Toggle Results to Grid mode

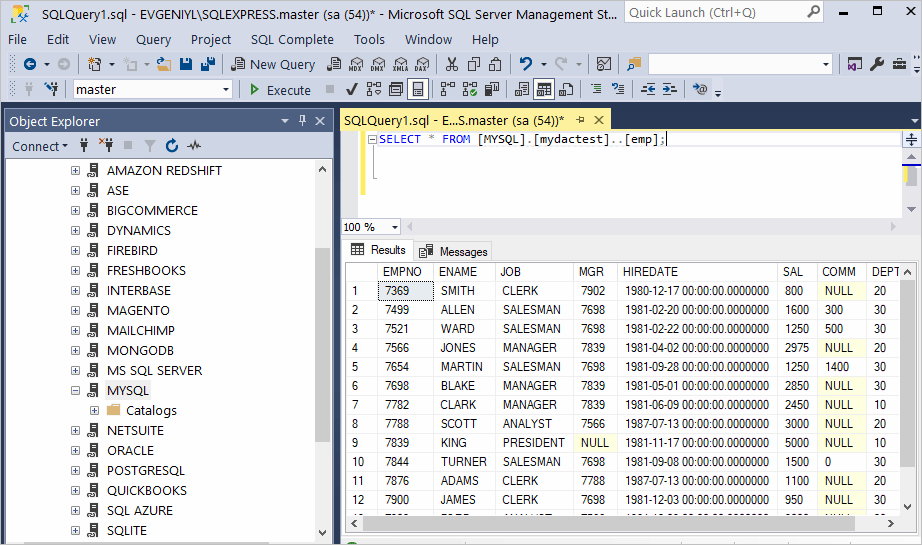[x=544, y=89]
